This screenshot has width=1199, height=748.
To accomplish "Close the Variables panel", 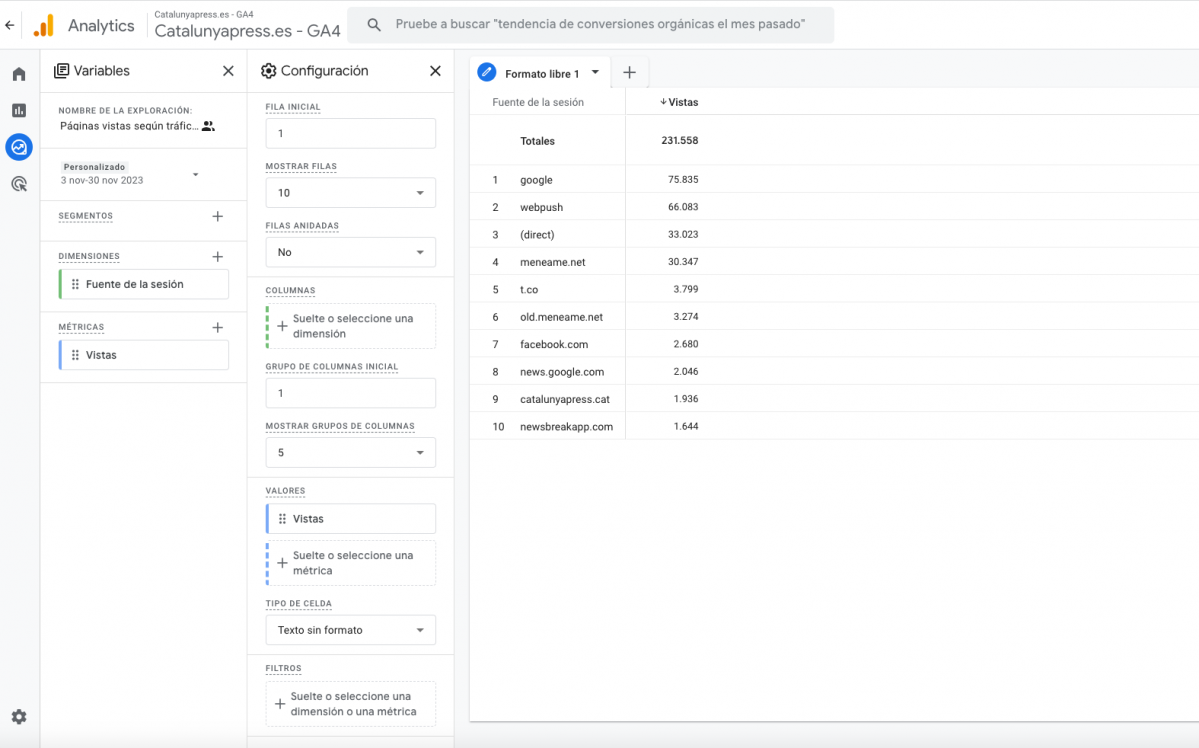I will [x=228, y=71].
